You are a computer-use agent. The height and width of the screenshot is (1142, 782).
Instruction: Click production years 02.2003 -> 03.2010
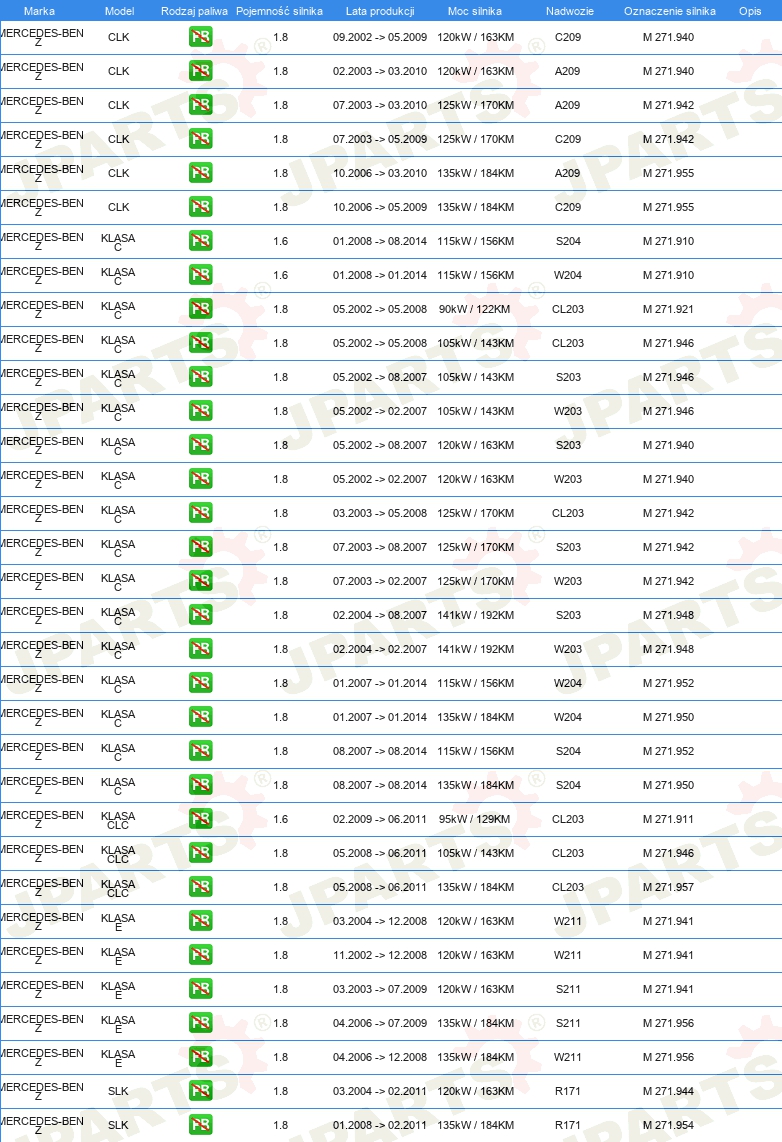pos(380,71)
